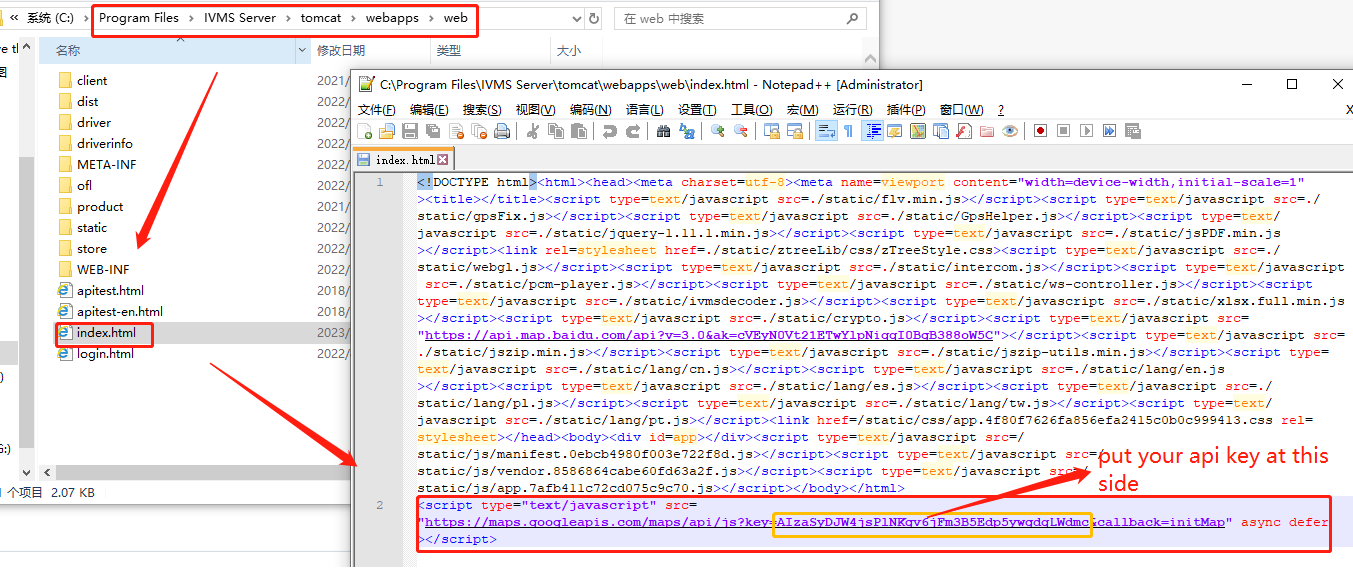Viewport: 1353px width, 570px height.
Task: Save current recorded macro icon
Action: click(1132, 131)
